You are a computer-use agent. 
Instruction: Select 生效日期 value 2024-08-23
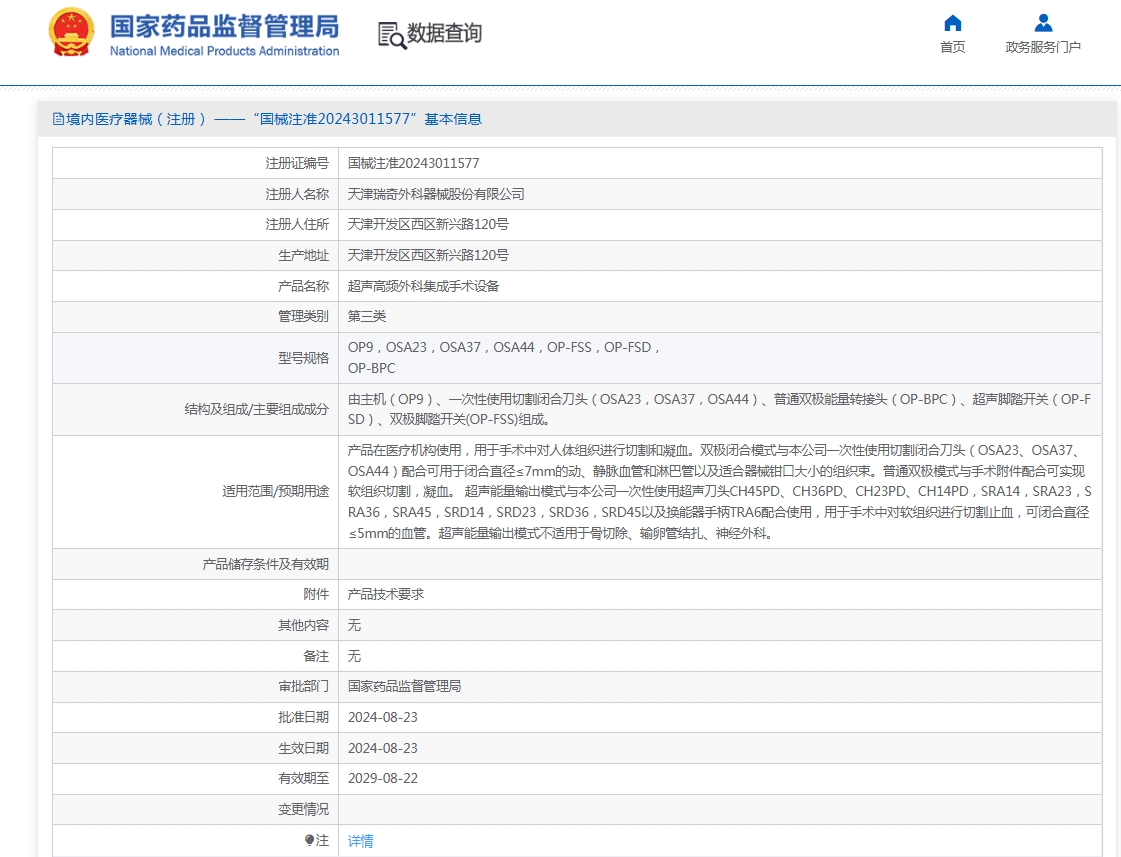tap(382, 748)
